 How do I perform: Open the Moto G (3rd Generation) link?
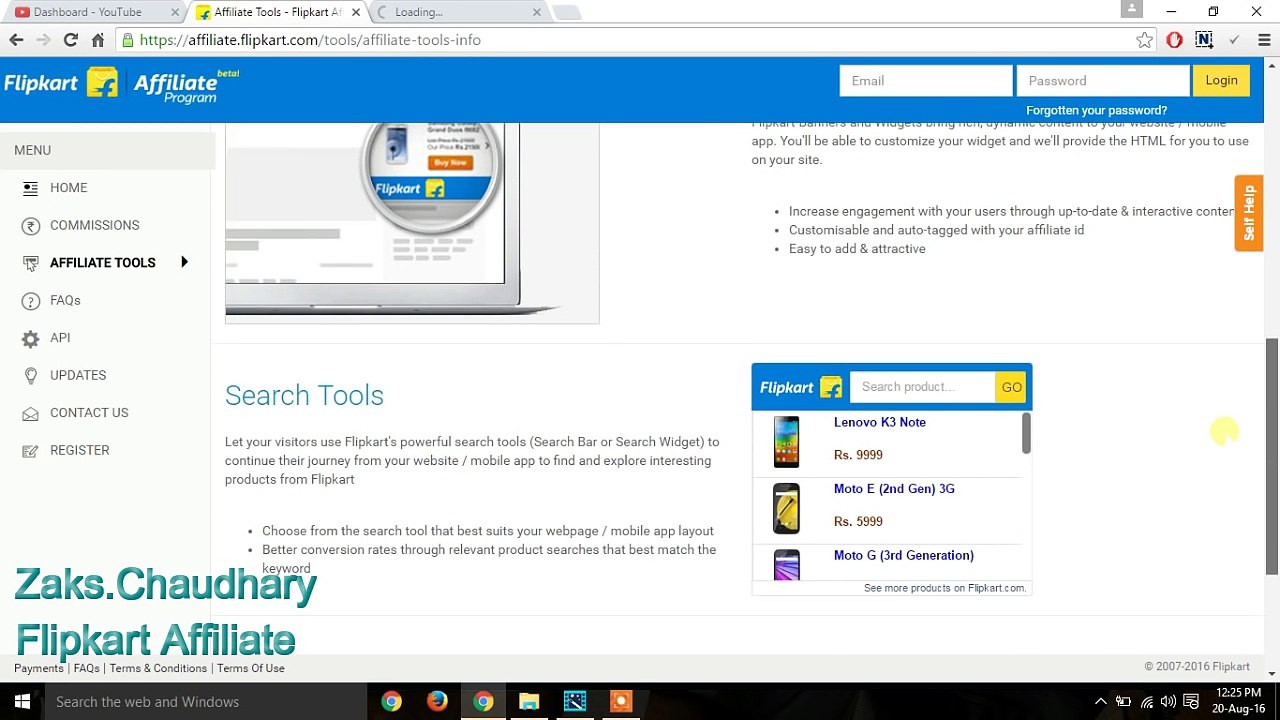click(x=904, y=556)
